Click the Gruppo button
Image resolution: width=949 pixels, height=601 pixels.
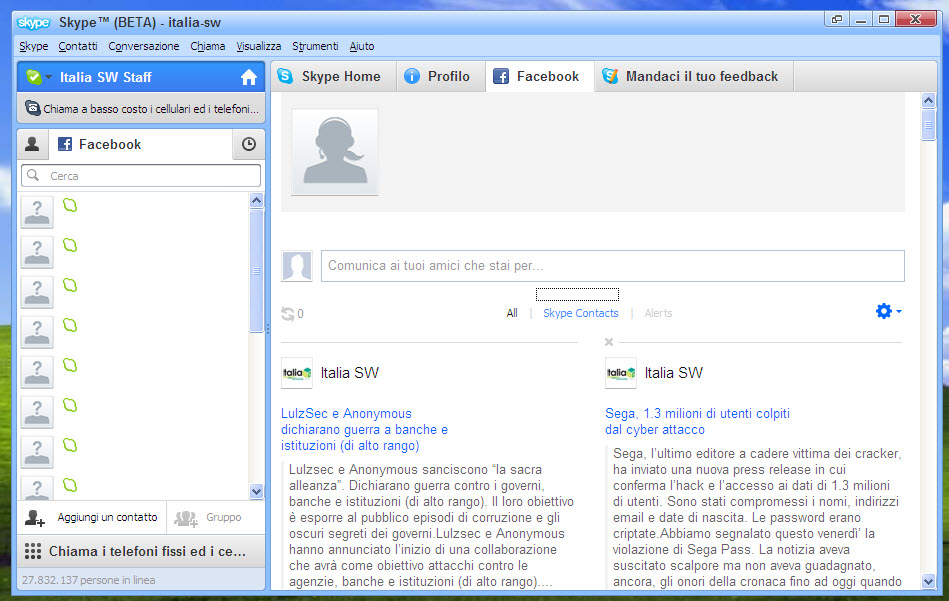pos(215,517)
